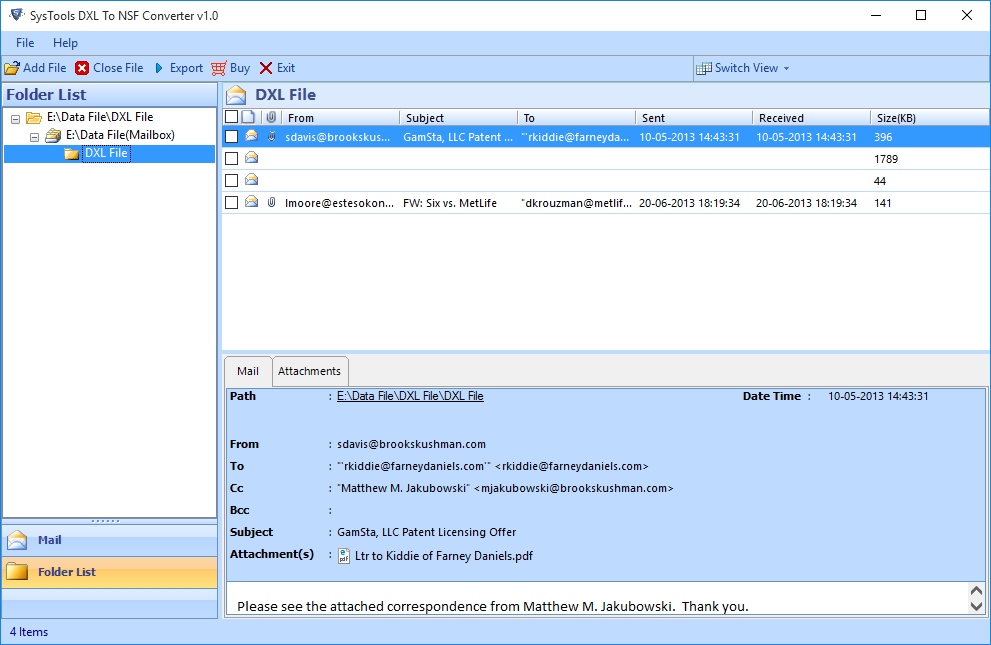The width and height of the screenshot is (991, 645).
Task: Click the Mail envelope icon in bottom pane
Action: tap(17, 540)
